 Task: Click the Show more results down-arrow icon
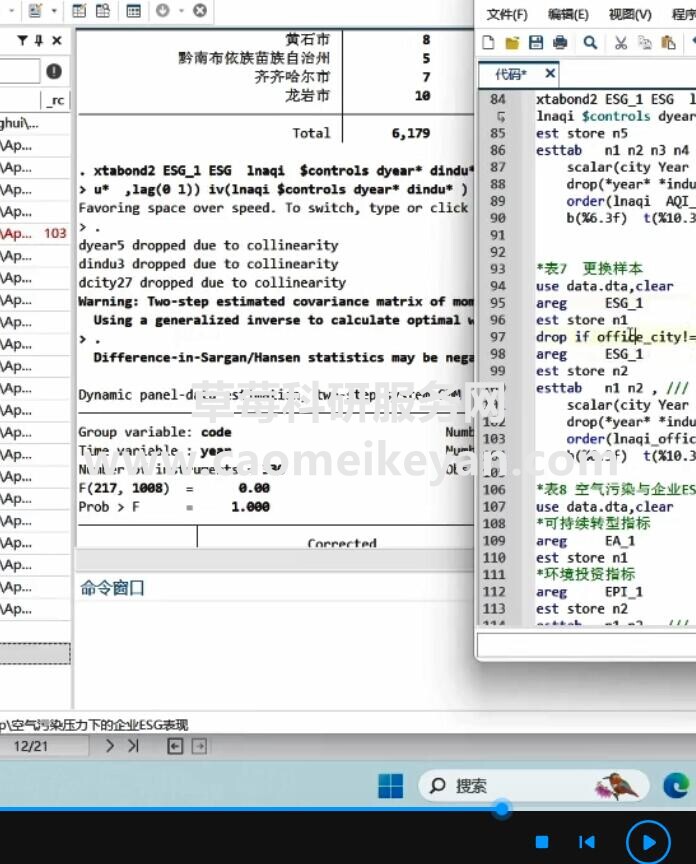coord(163,10)
